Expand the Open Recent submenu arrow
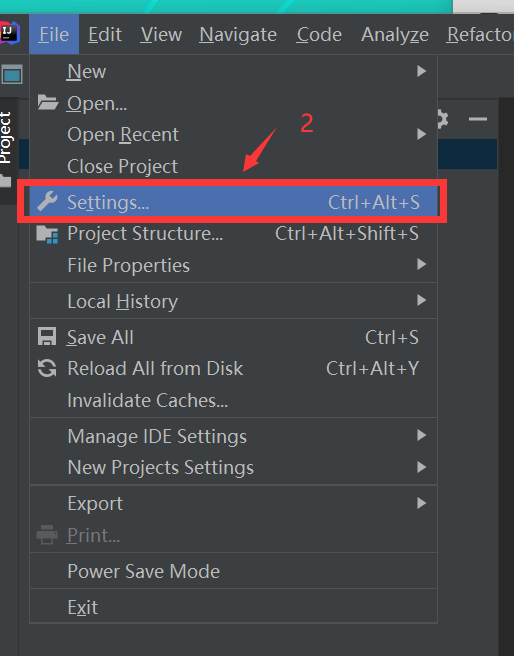 point(422,134)
